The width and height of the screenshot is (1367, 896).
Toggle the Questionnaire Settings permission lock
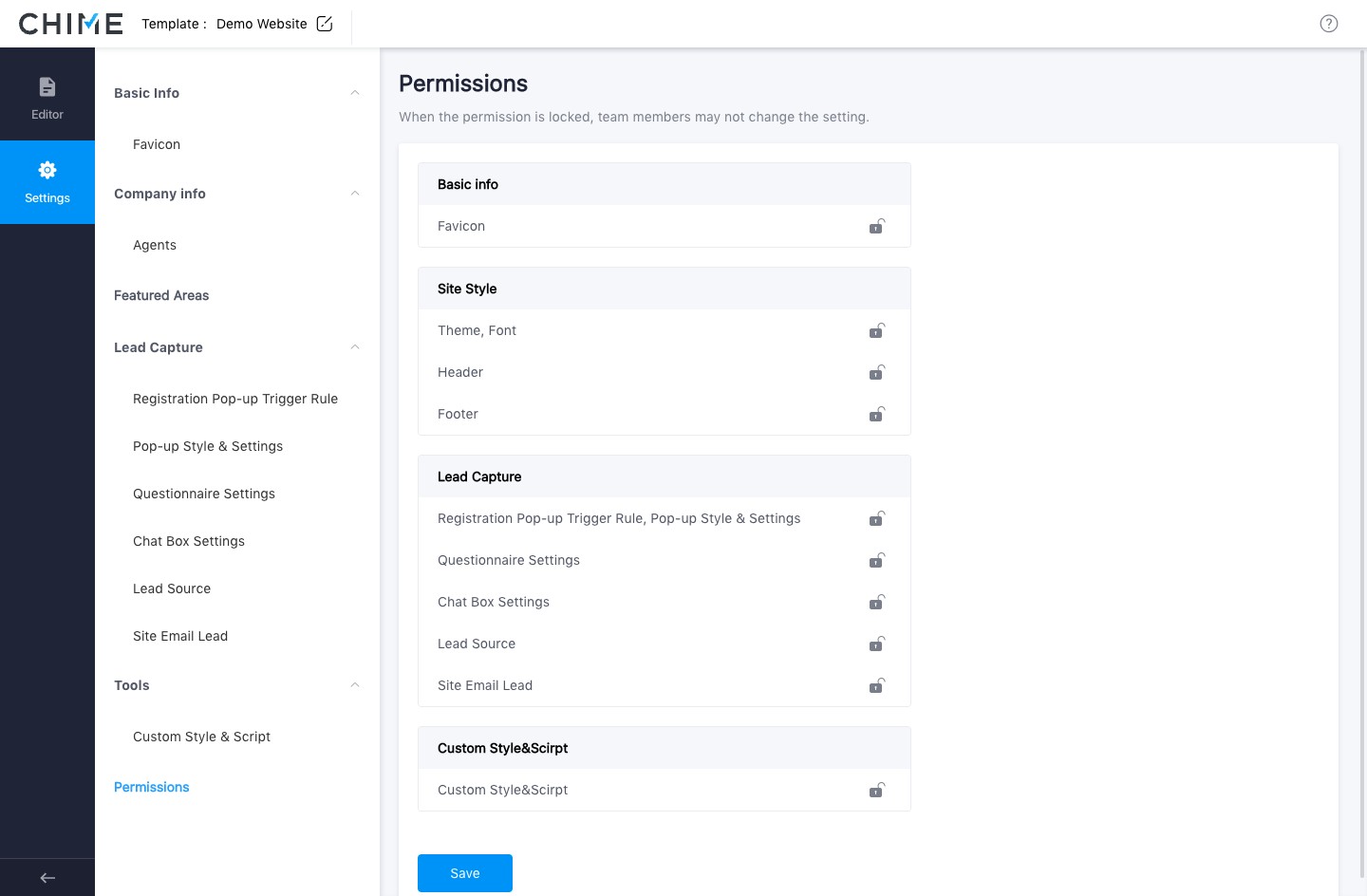point(877,560)
